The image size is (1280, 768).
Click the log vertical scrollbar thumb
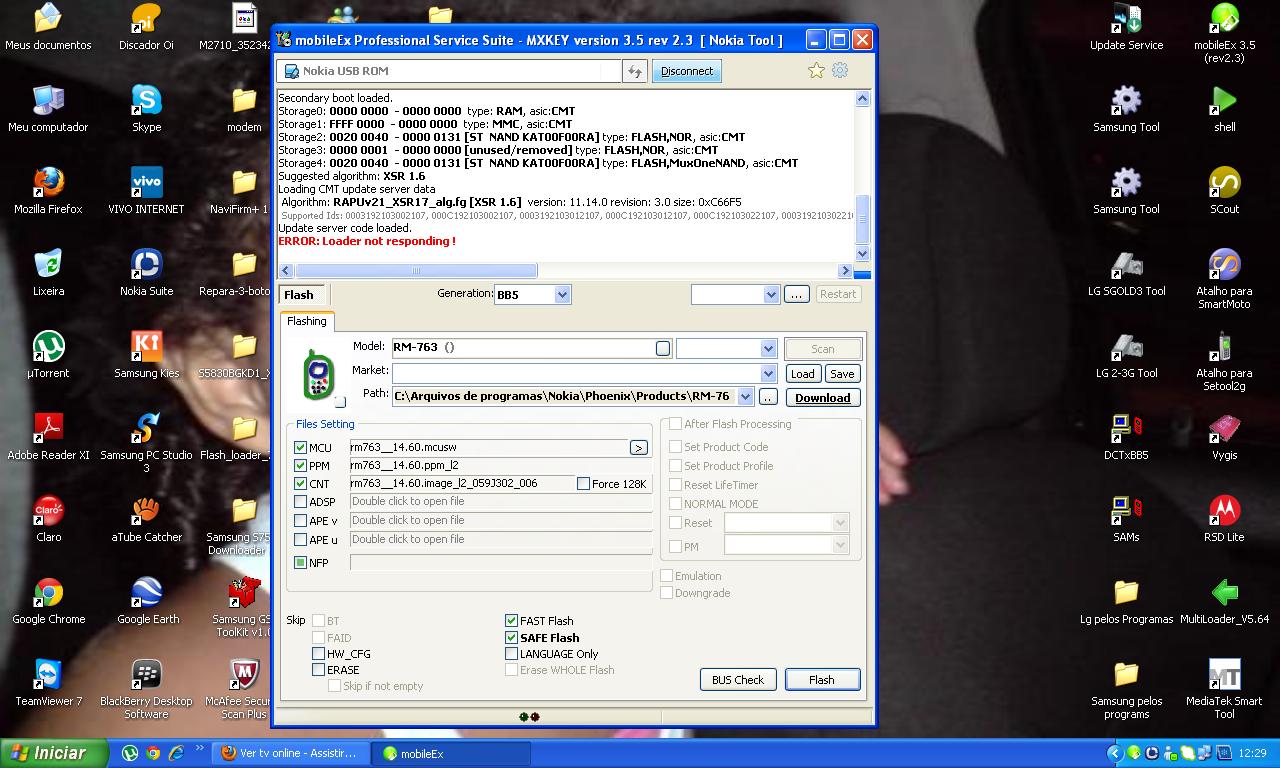[862, 219]
